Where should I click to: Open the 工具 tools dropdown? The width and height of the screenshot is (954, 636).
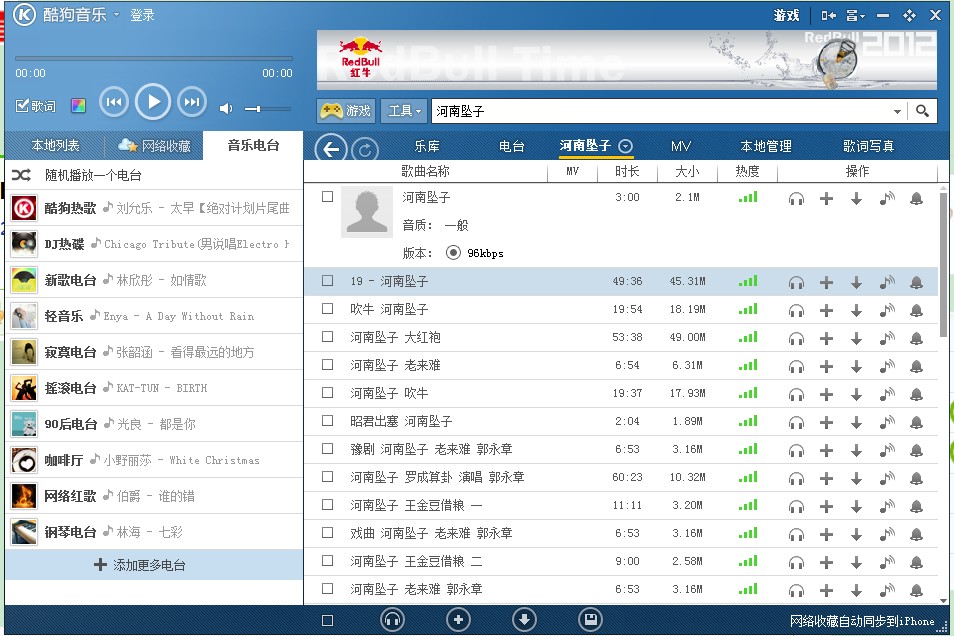(x=404, y=111)
